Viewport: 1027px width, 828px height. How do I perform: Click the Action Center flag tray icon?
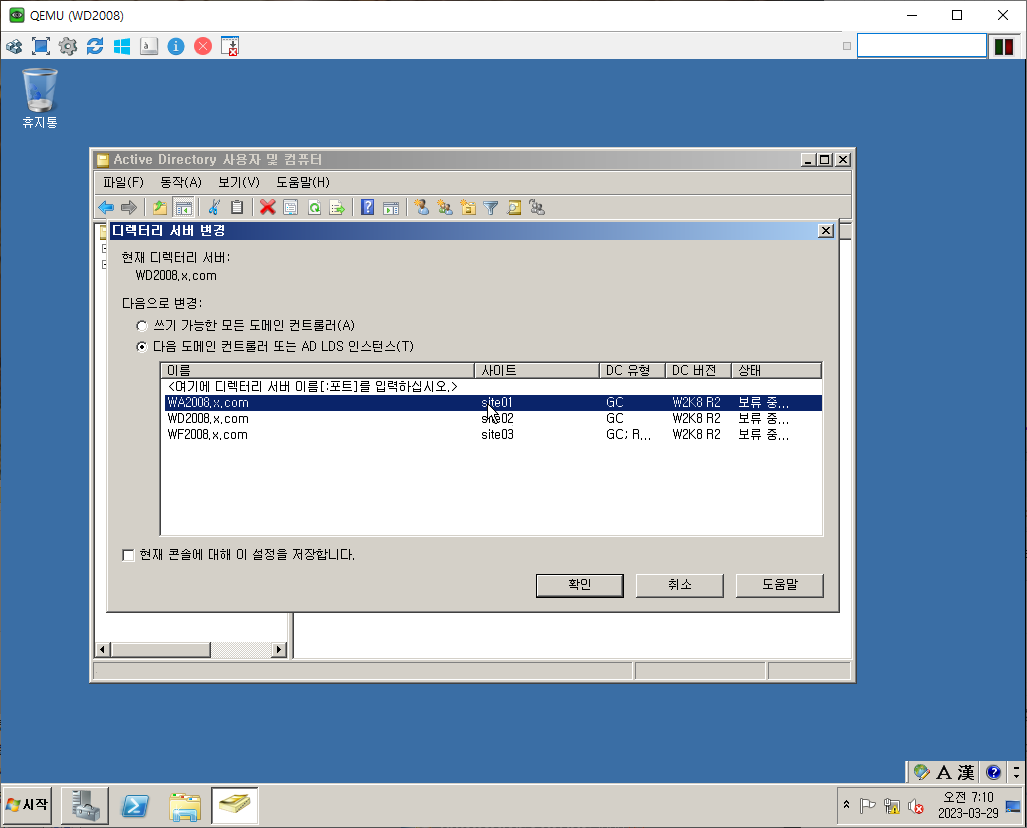click(x=867, y=806)
